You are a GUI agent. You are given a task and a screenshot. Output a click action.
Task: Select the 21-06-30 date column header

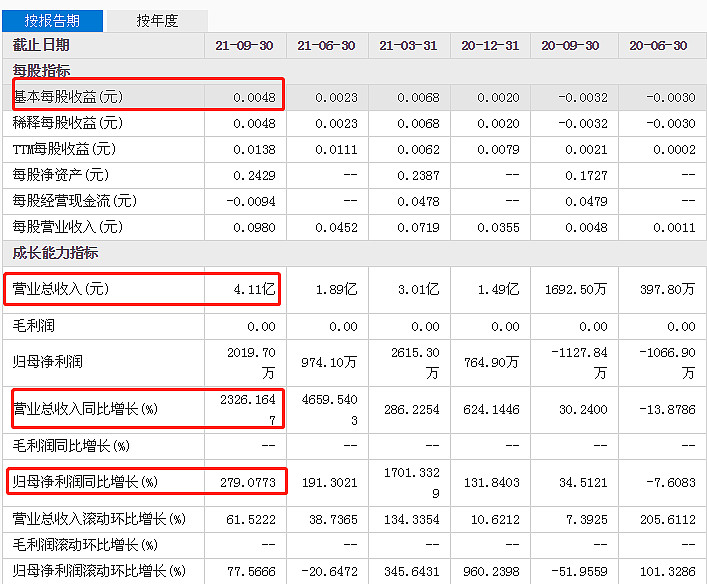(x=326, y=46)
